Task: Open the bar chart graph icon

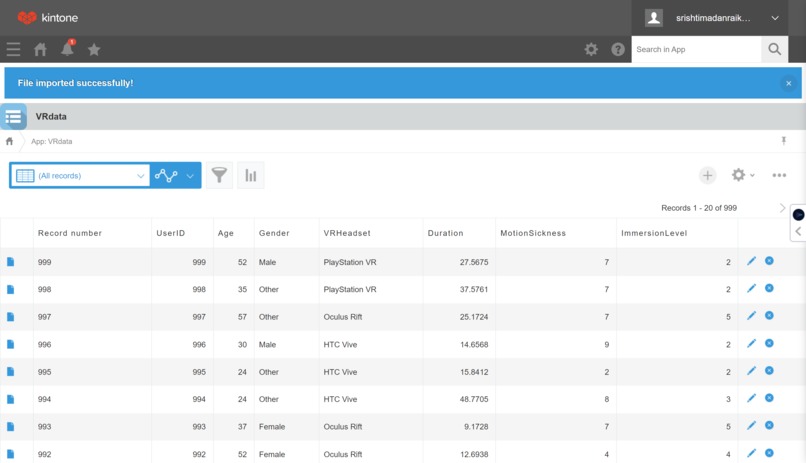Action: click(251, 175)
